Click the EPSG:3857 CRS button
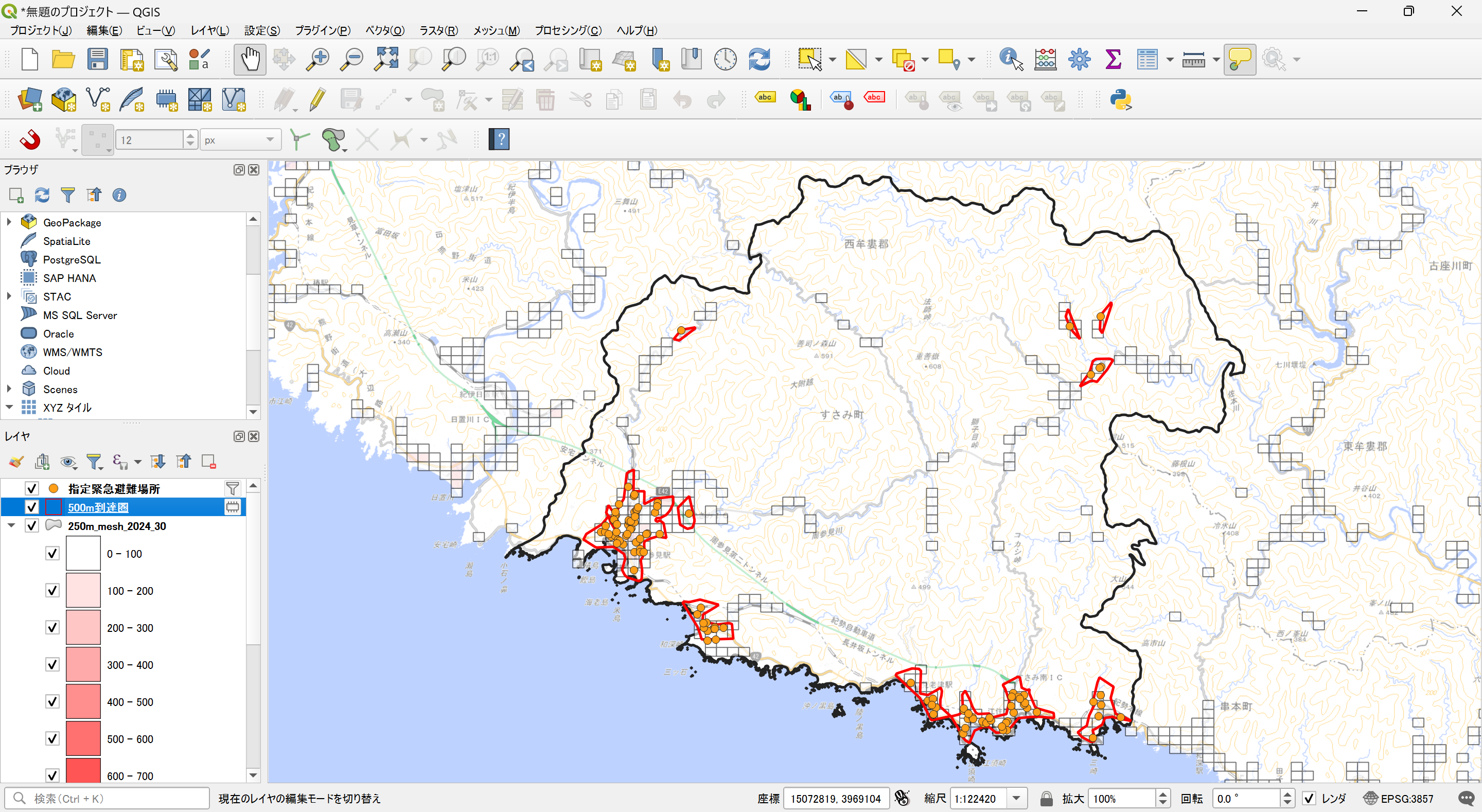The image size is (1482, 812). [x=1399, y=798]
